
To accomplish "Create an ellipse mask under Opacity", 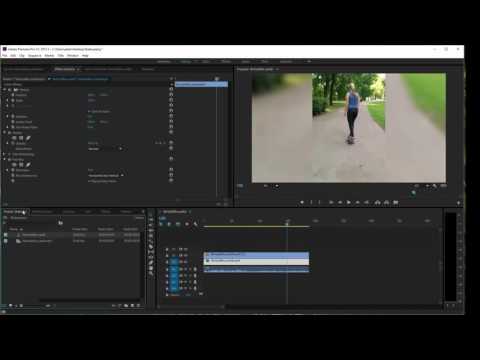I will pos(14,138).
